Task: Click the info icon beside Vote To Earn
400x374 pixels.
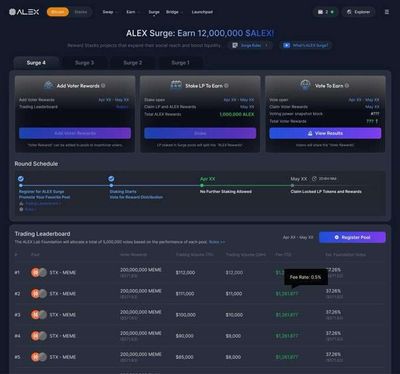Action: tap(347, 86)
